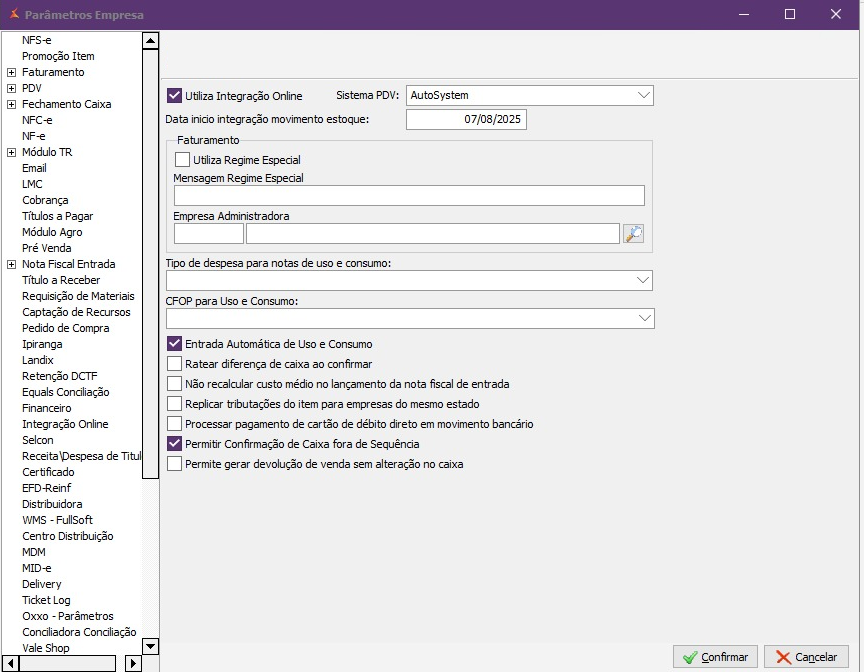The height and width of the screenshot is (672, 864).
Task: Select NF-e in the tree
Action: tap(34, 136)
